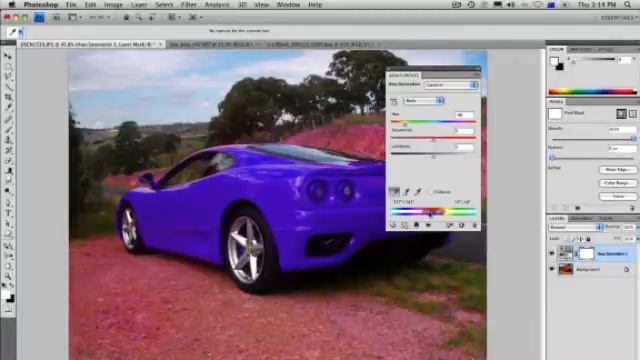Click the foreground color swatch in Color panel
640x360 pixels.
554,61
